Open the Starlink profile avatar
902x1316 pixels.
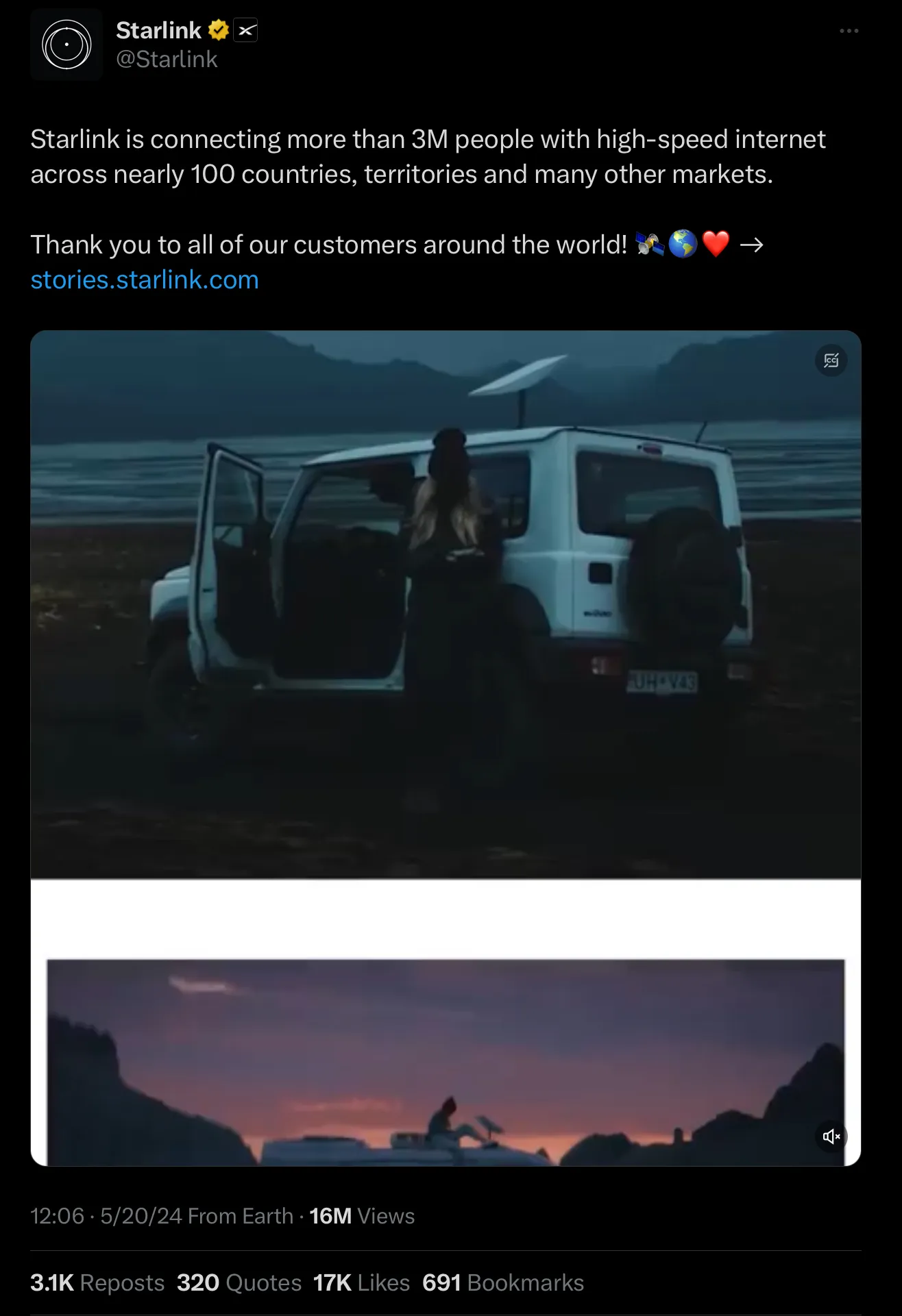[66, 45]
